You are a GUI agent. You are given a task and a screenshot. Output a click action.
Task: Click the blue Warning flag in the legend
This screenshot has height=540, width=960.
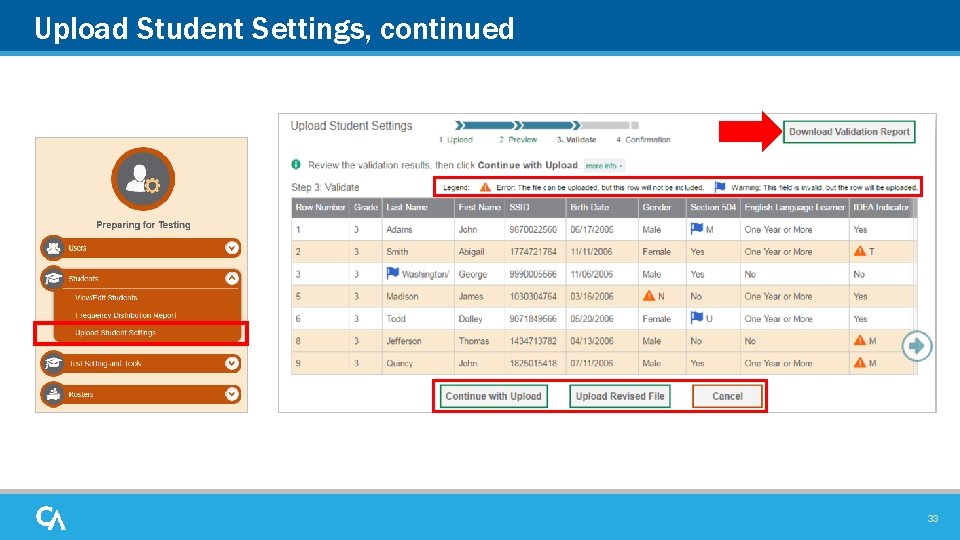[720, 187]
